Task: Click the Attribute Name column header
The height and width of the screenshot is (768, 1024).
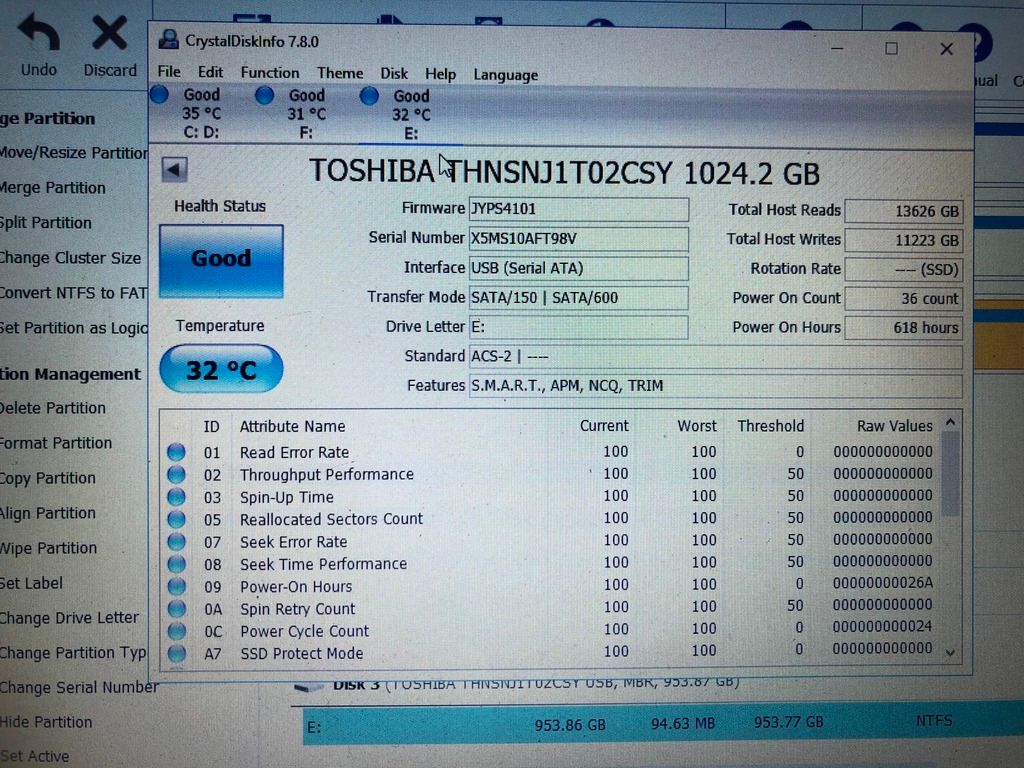Action: pos(293,426)
